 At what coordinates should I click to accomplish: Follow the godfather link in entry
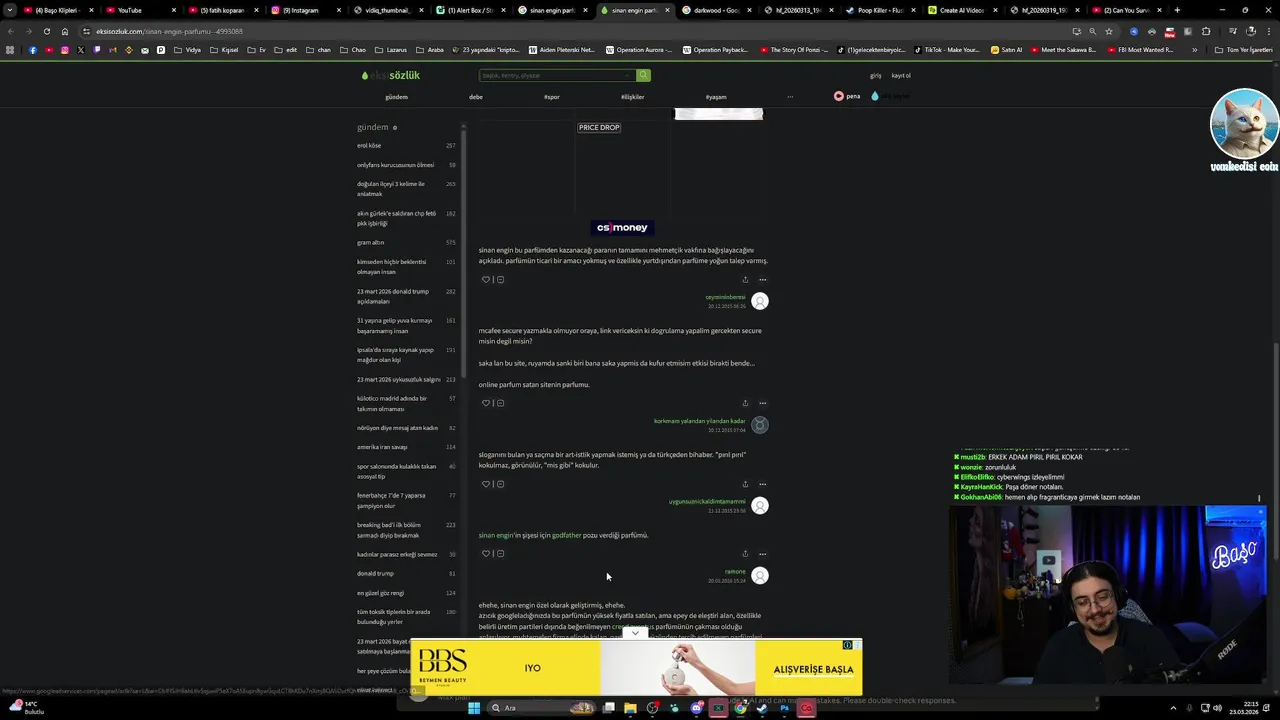pyautogui.click(x=566, y=535)
